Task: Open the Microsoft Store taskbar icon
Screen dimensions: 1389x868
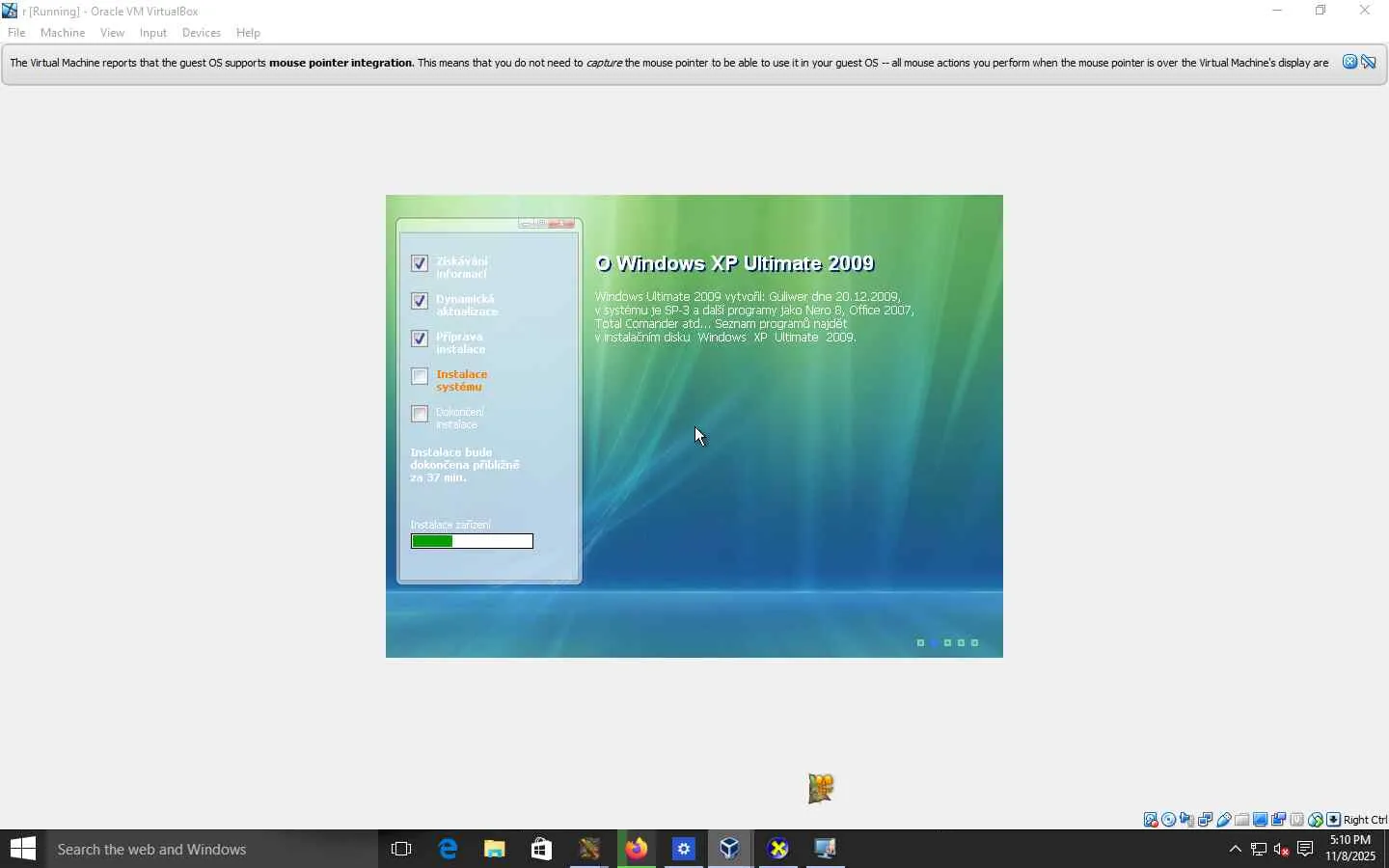Action: [x=541, y=849]
